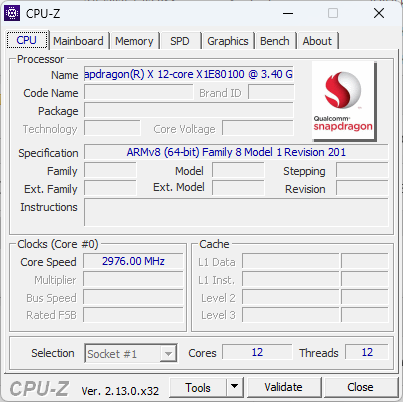Switch to the Memory tab
The image size is (403, 402).
pos(134,41)
